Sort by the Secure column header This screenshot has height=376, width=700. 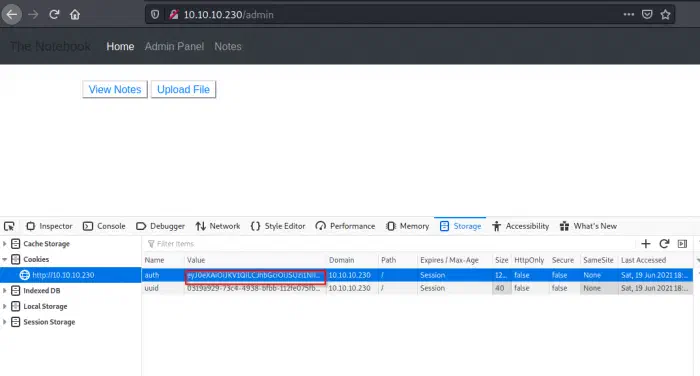coord(564,260)
